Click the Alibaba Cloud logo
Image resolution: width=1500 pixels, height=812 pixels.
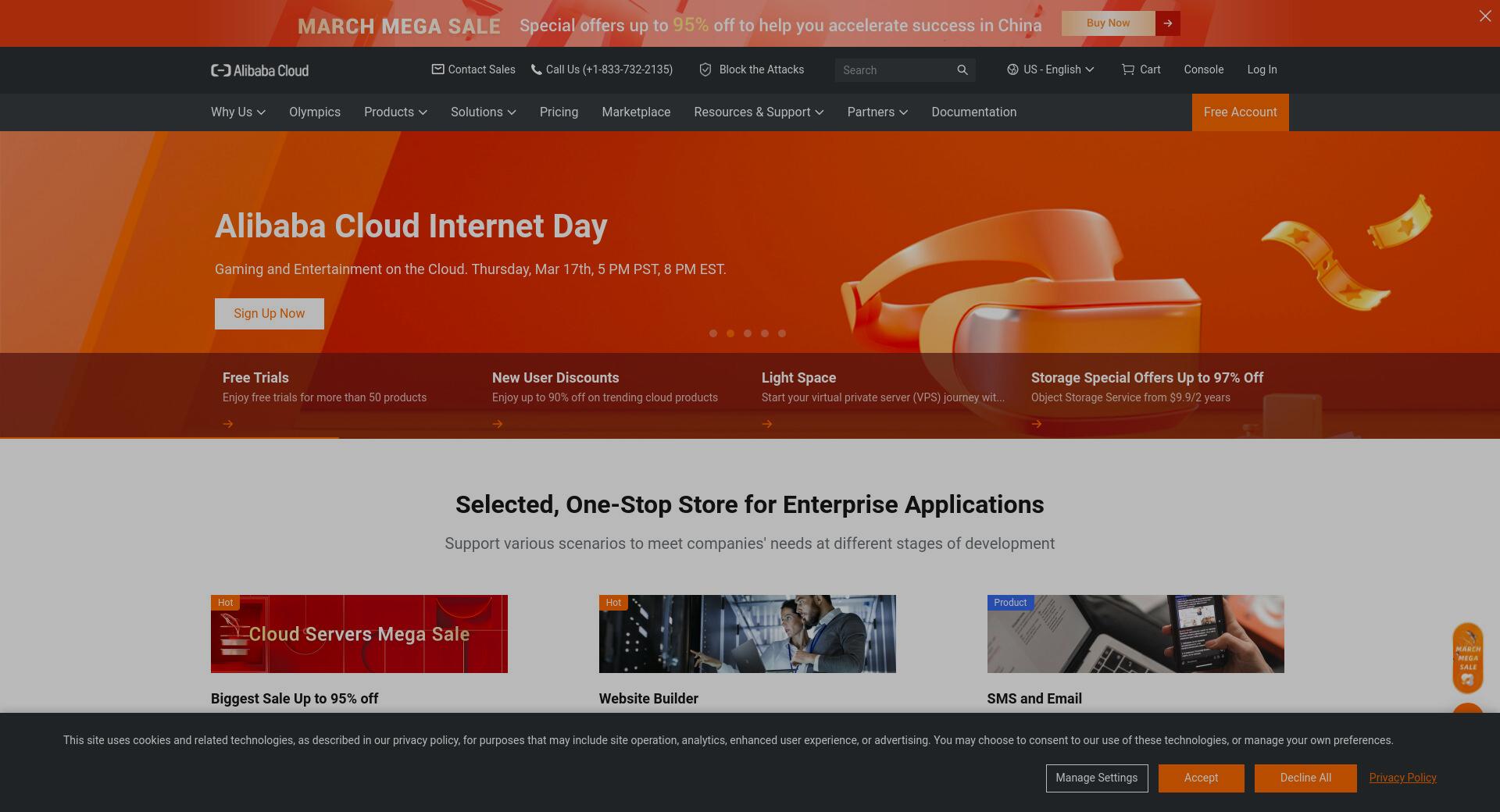pyautogui.click(x=259, y=70)
